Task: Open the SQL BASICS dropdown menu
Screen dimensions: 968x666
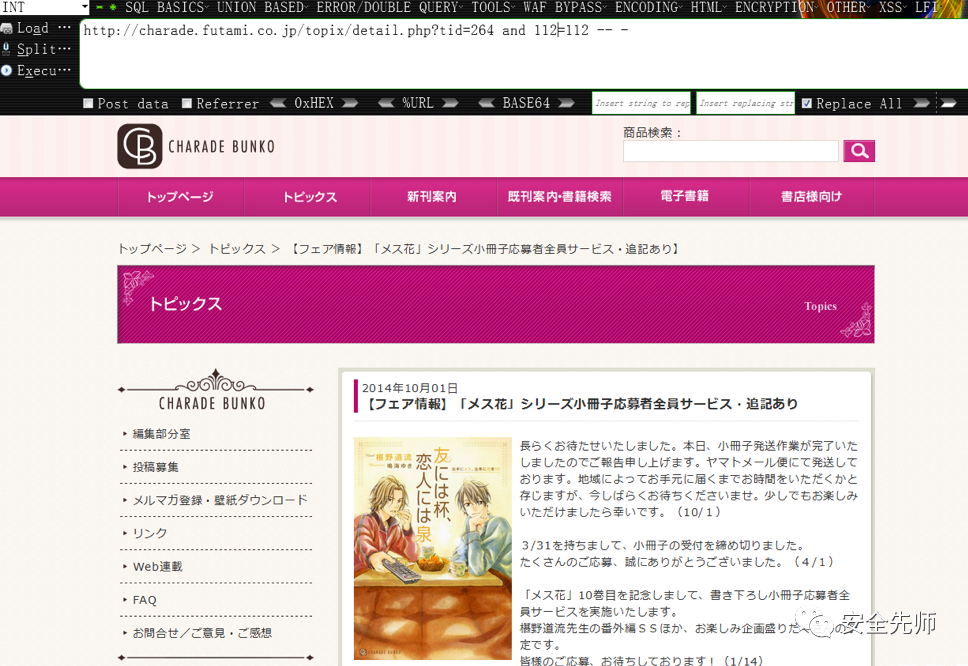Action: [167, 7]
